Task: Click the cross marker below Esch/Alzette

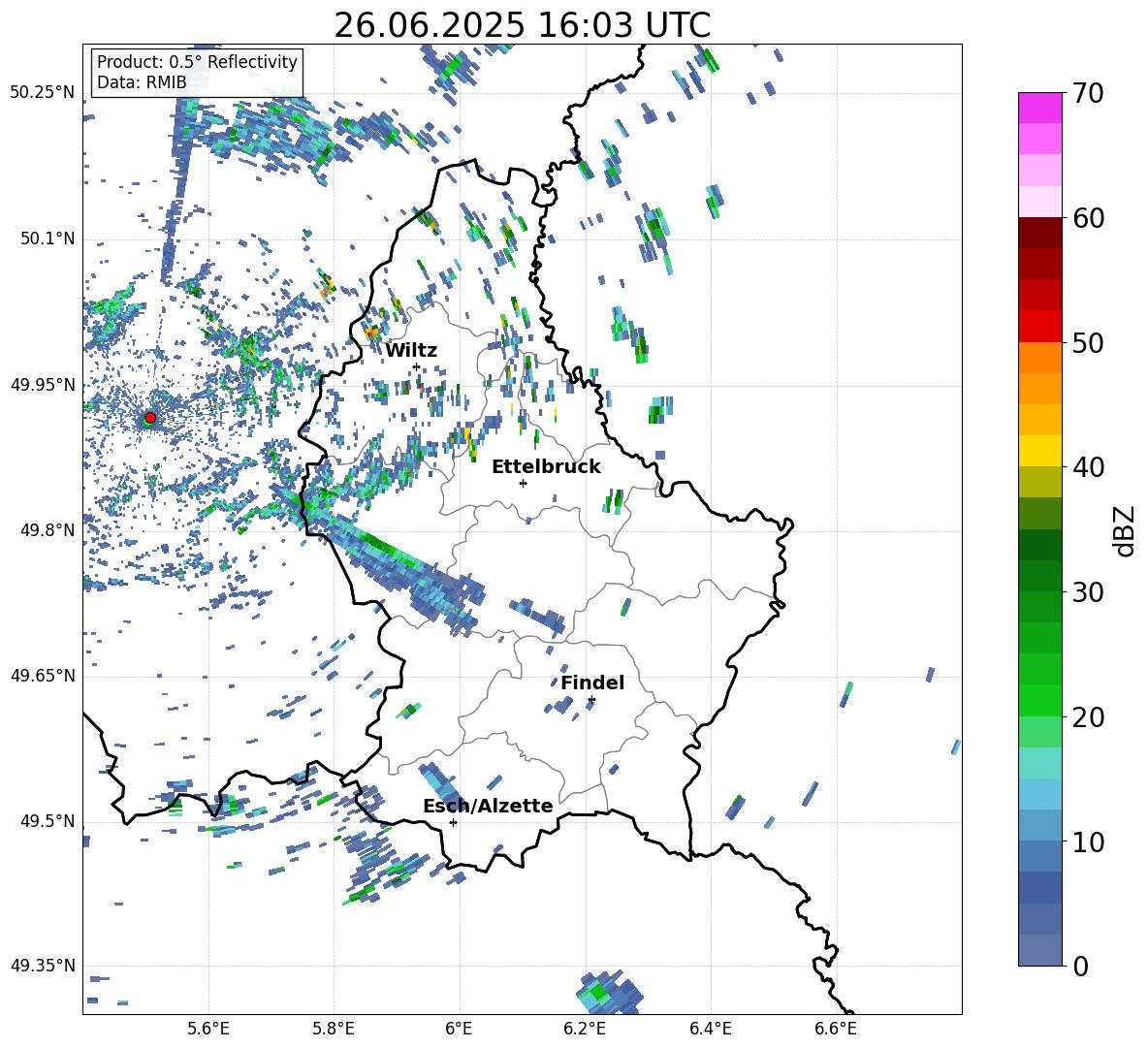Action: coord(453,822)
